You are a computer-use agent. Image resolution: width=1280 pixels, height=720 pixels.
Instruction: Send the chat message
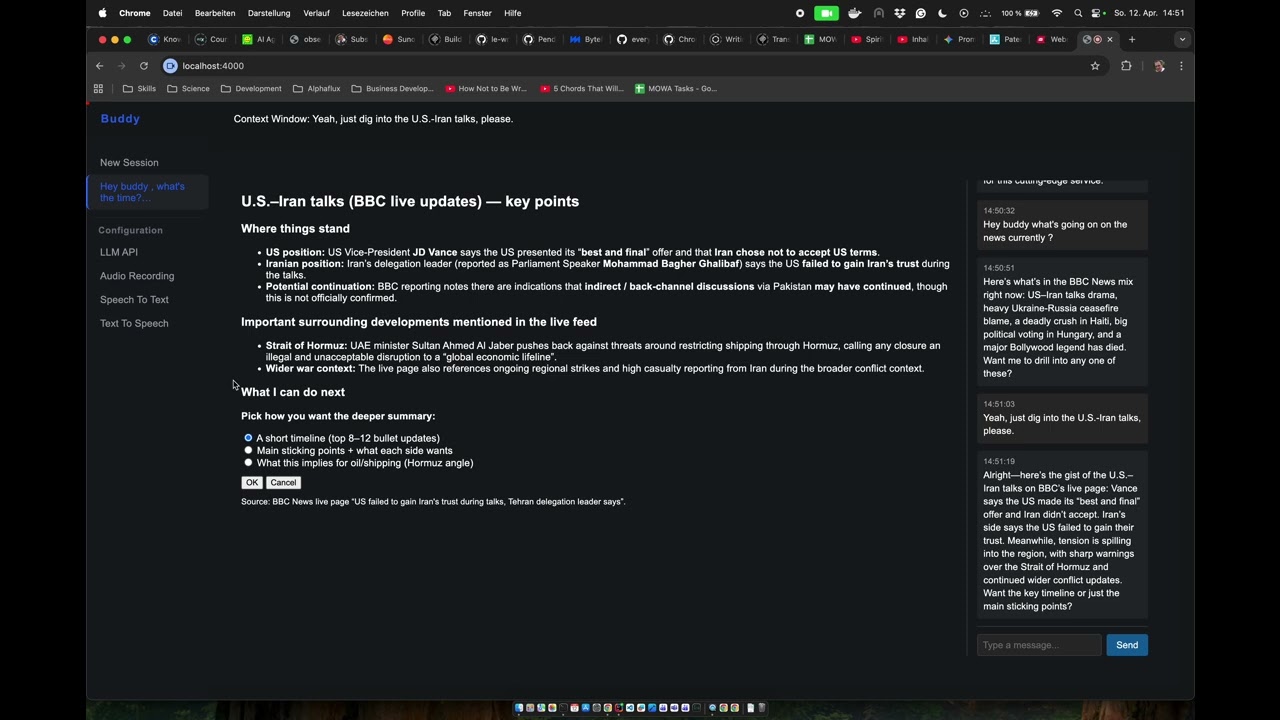coord(1127,645)
